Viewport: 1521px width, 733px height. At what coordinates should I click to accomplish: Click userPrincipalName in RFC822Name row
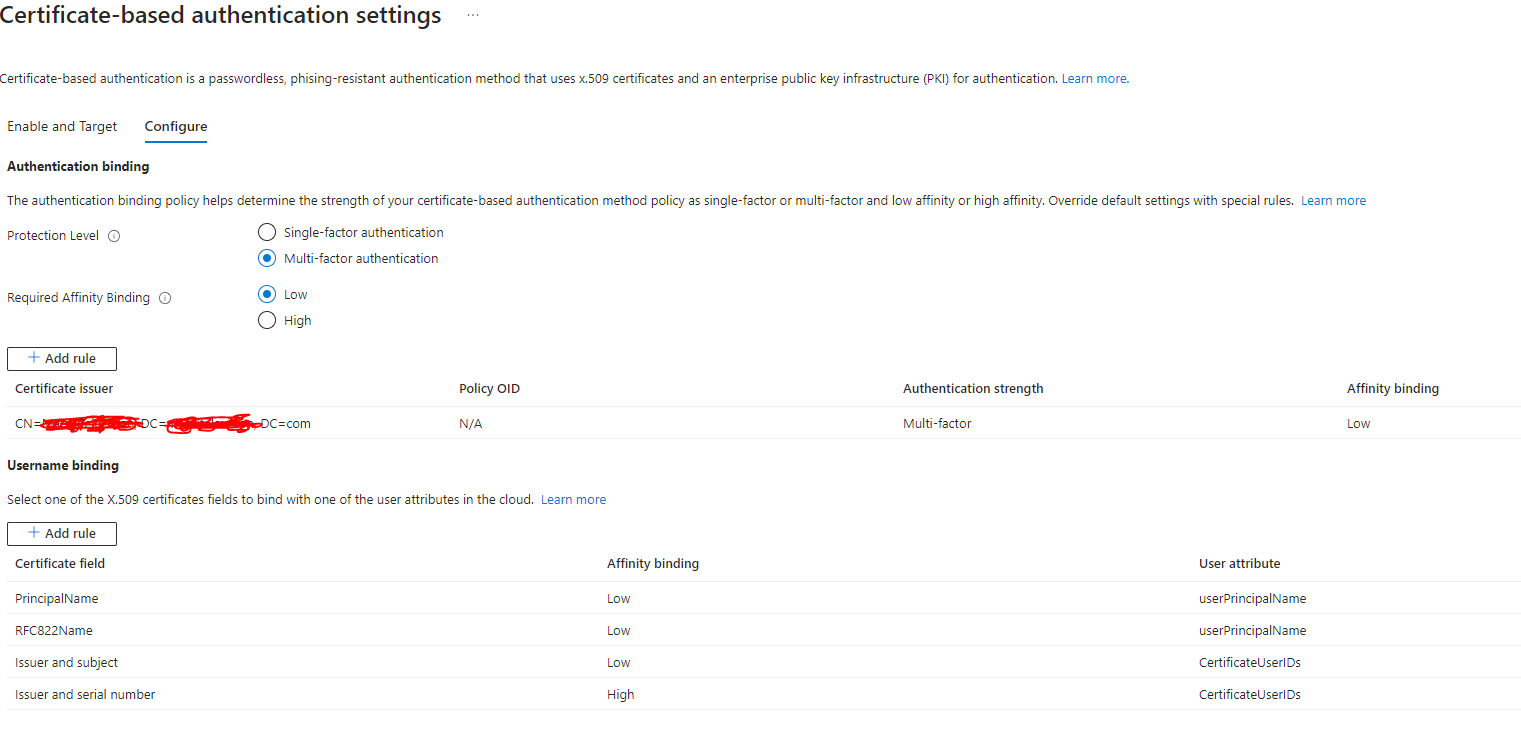click(1252, 630)
